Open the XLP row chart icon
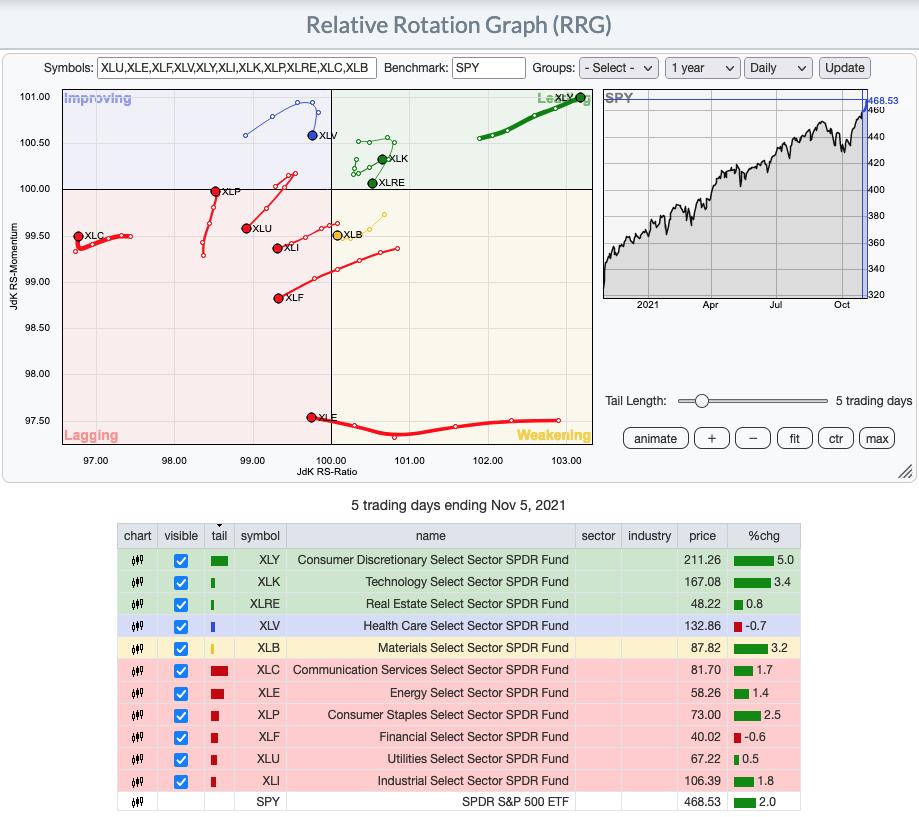 click(x=137, y=715)
